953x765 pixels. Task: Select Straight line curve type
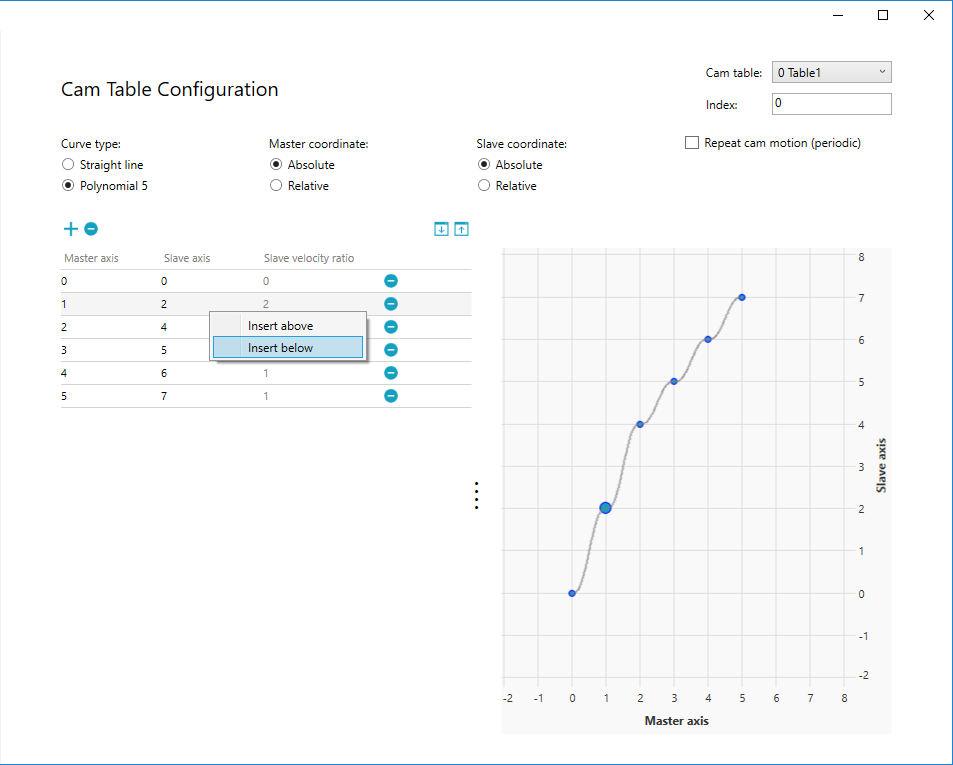[x=68, y=165]
